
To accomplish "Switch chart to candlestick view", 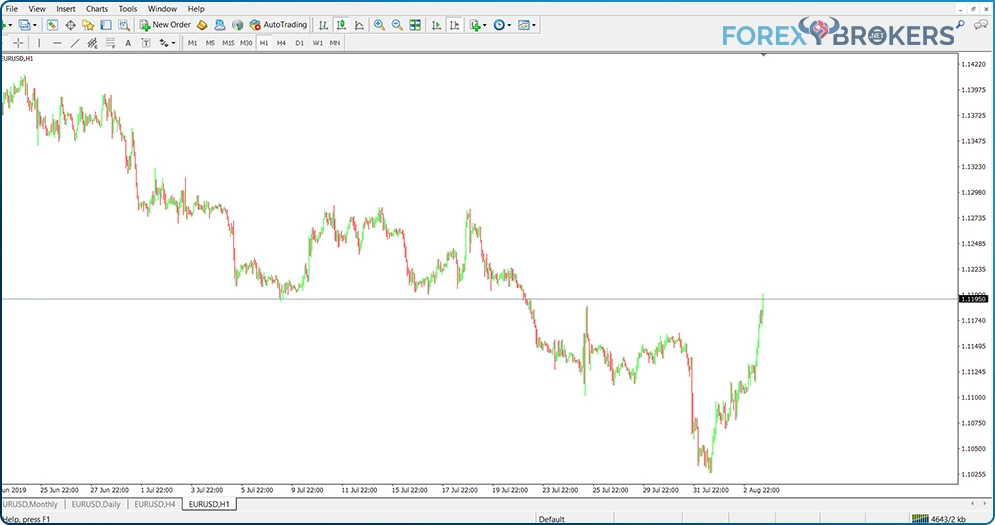I will [x=341, y=25].
